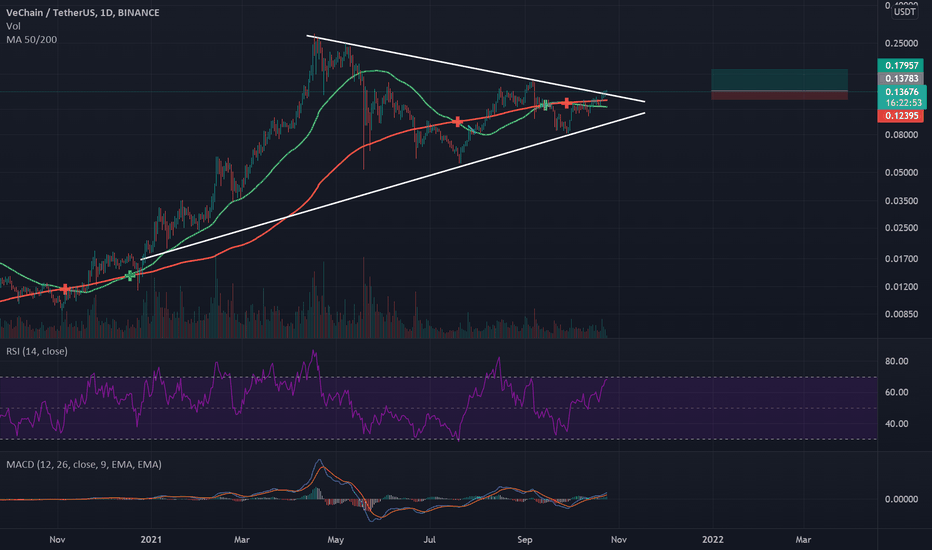Image resolution: width=932 pixels, height=550 pixels.
Task: Click the current price 0.13676 label
Action: [x=902, y=92]
